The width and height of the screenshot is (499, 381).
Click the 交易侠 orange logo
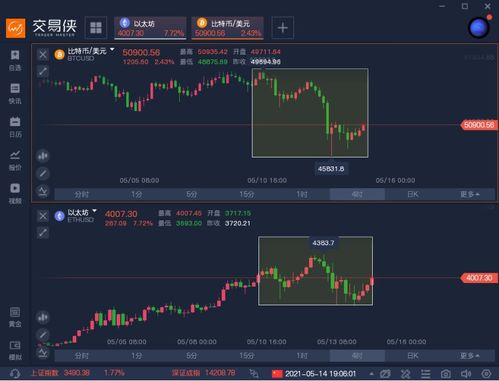(15, 28)
